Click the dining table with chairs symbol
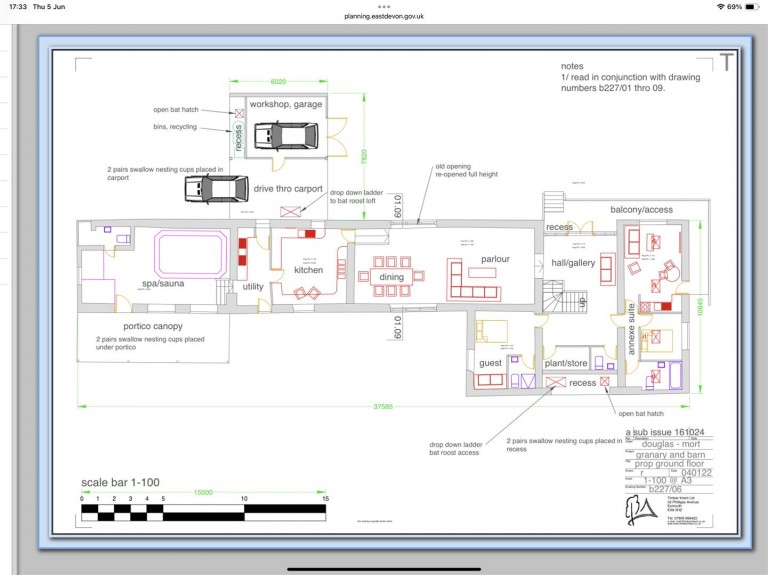This screenshot has height=575, width=768. click(x=391, y=276)
